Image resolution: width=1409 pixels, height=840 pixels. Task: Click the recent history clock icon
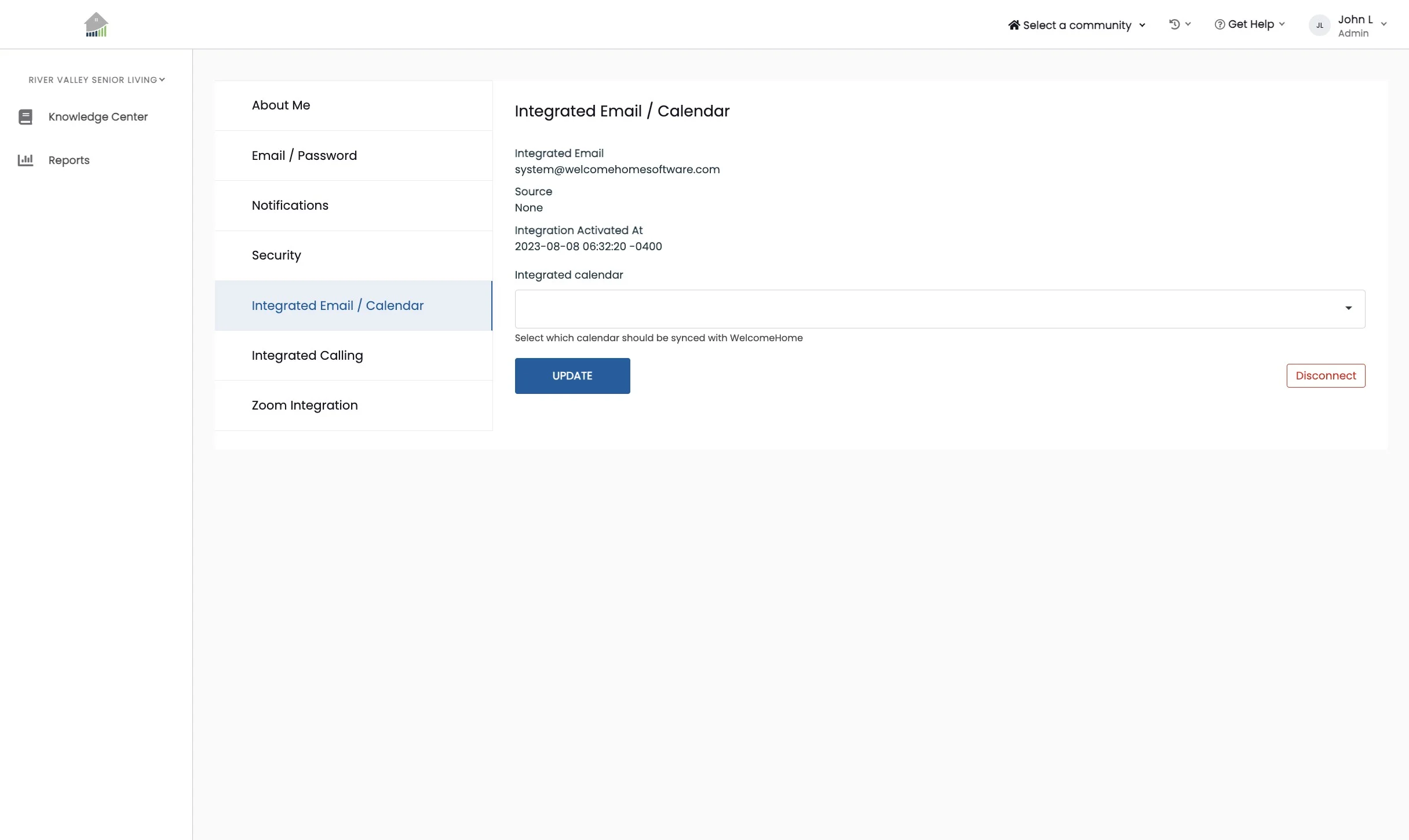pos(1174,24)
